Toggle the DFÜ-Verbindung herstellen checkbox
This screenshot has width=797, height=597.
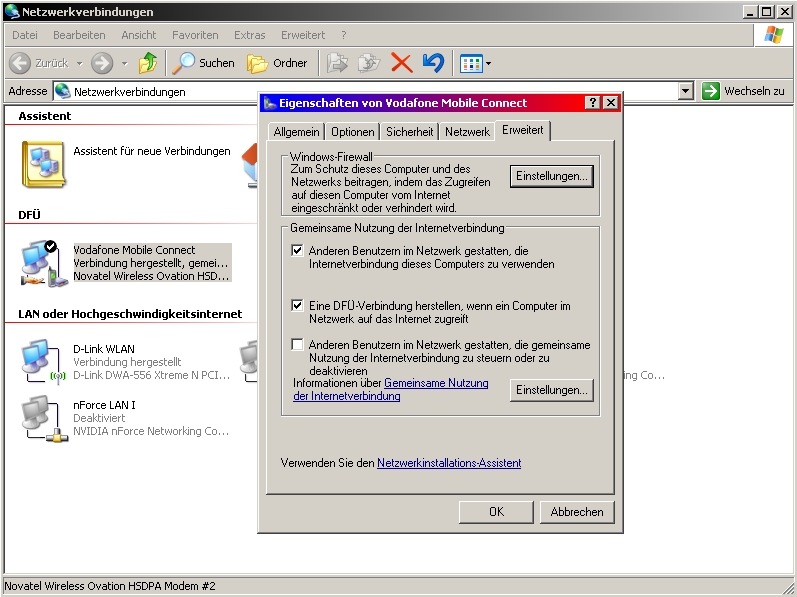click(x=297, y=305)
